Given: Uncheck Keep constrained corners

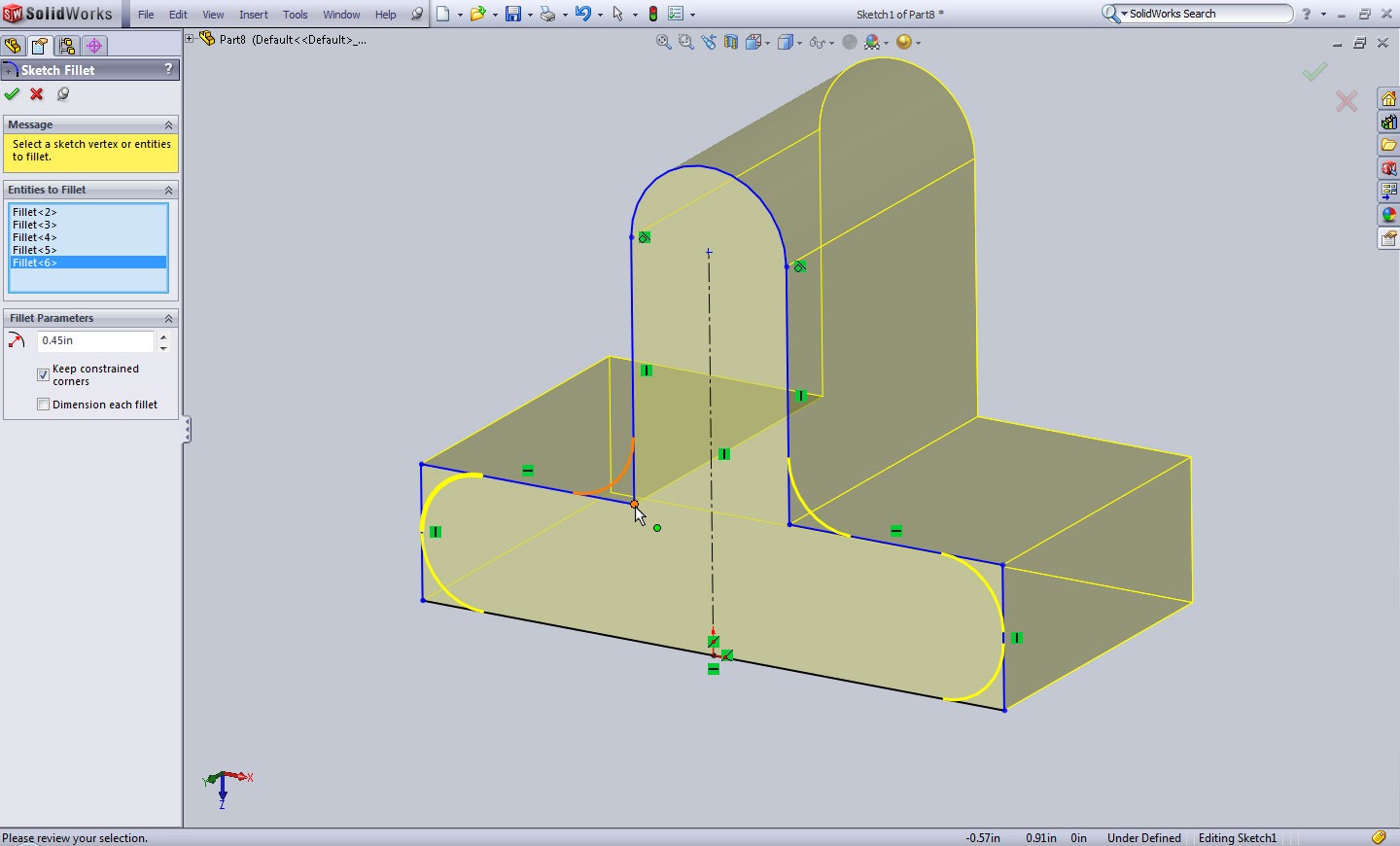Looking at the screenshot, I should 43,374.
